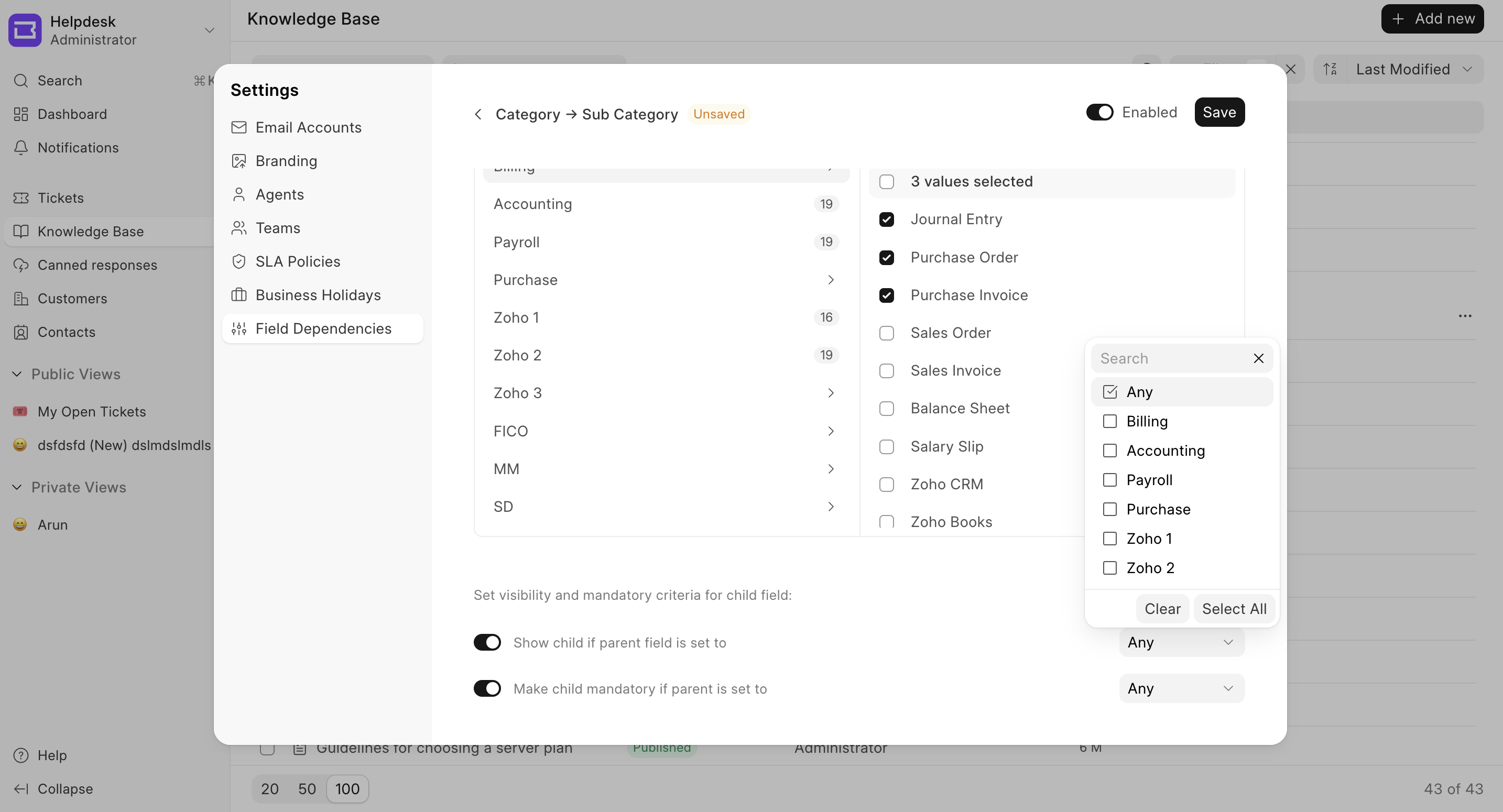Viewport: 1503px width, 812px height.
Task: Click the Business Holidays briefcase icon
Action: pos(238,295)
